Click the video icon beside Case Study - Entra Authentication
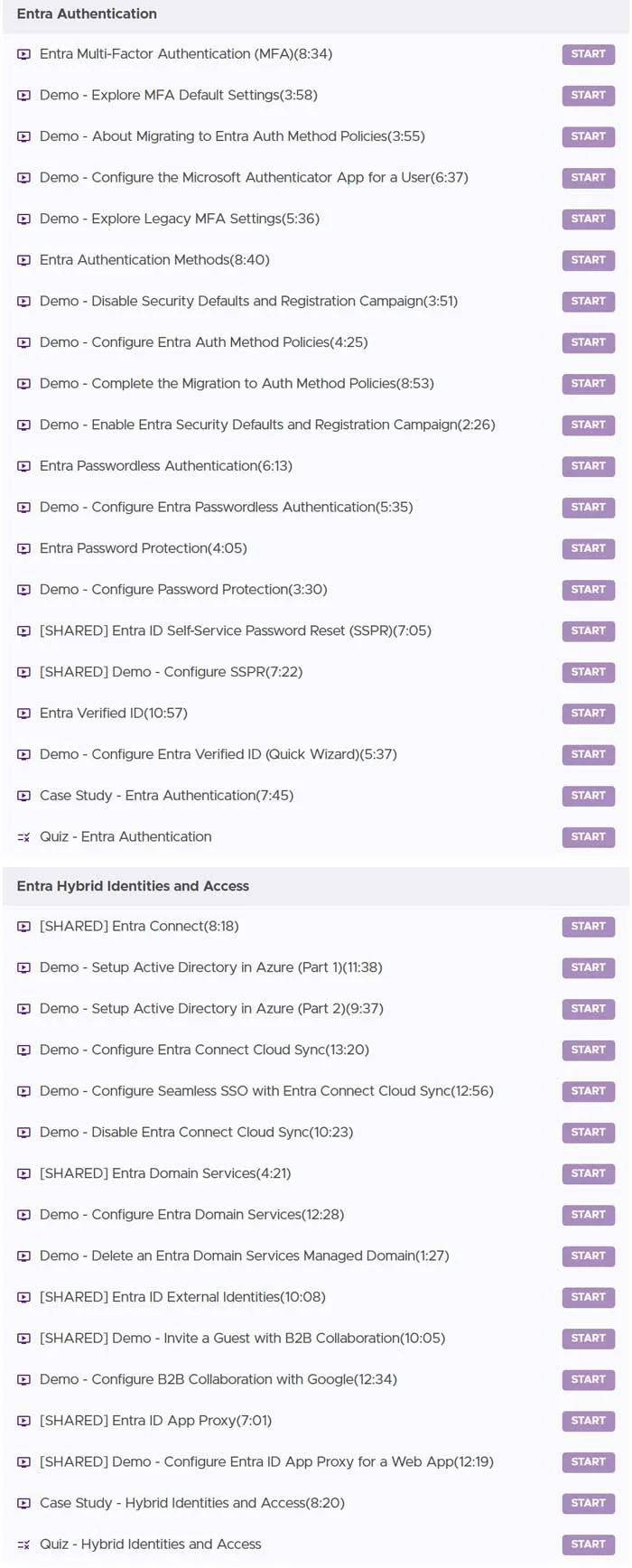The image size is (632, 1568). [24, 796]
